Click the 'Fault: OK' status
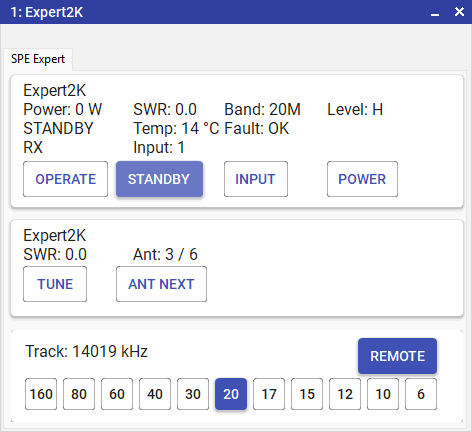 pyautogui.click(x=257, y=128)
